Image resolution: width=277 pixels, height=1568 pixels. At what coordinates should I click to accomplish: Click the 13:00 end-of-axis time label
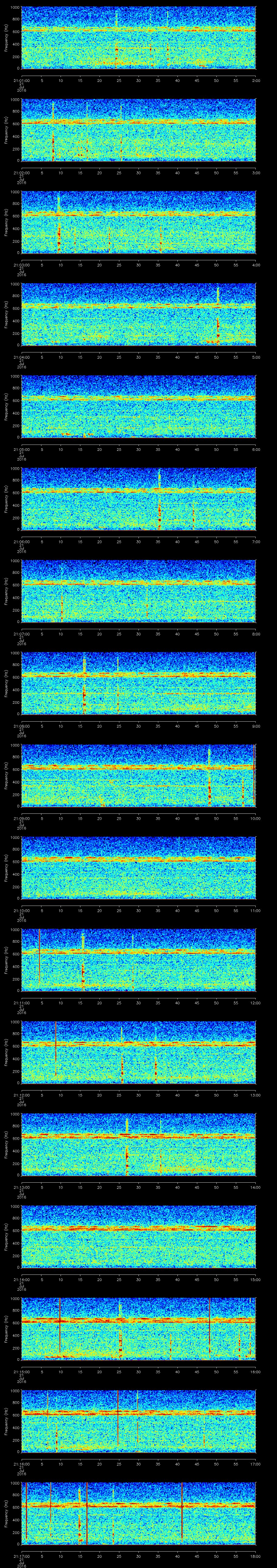click(255, 1095)
